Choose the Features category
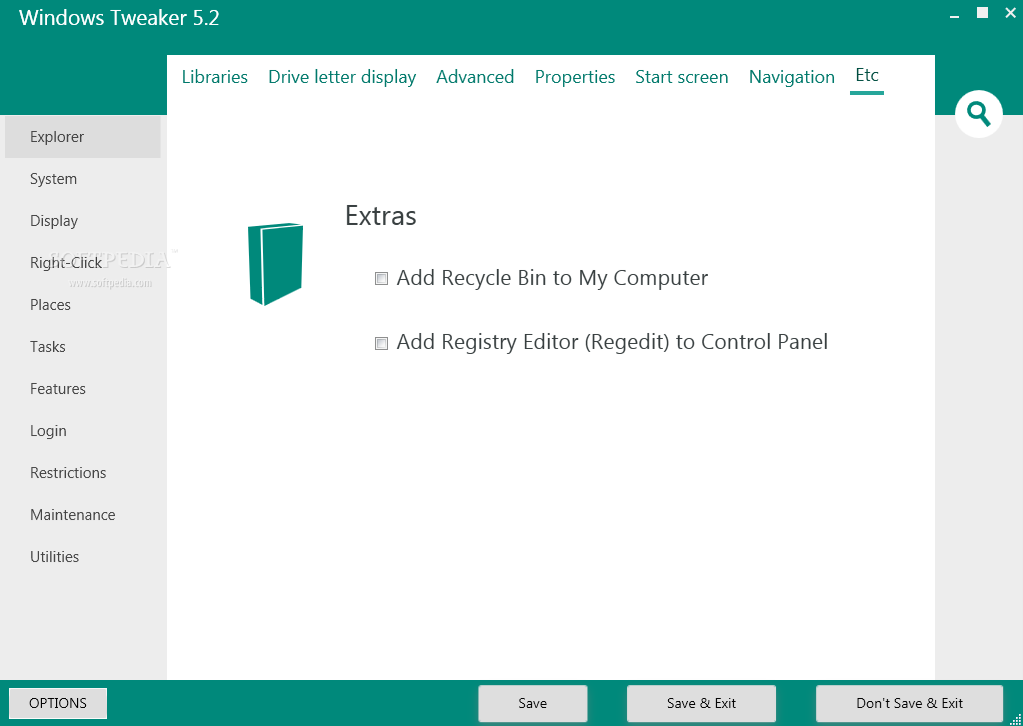 [57, 389]
